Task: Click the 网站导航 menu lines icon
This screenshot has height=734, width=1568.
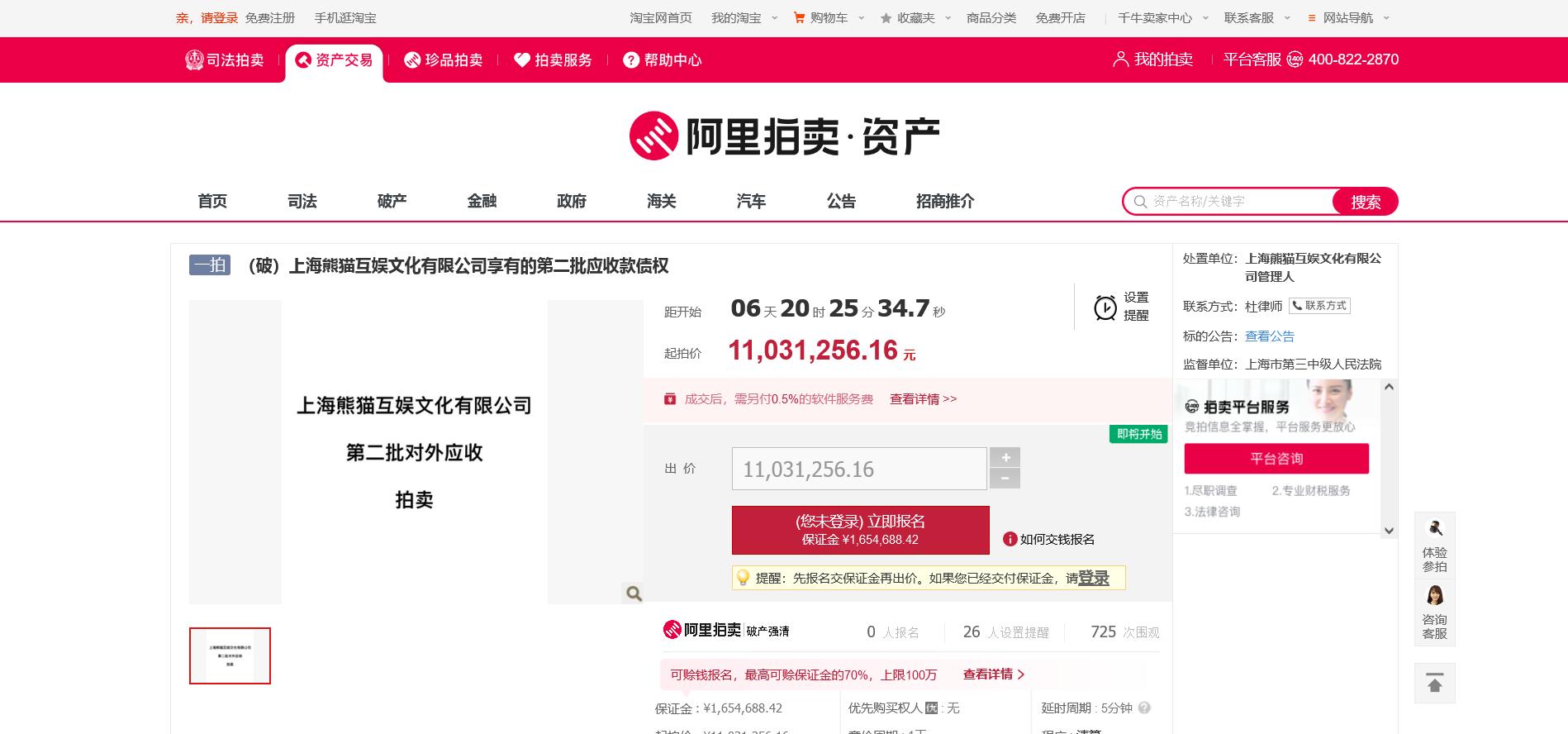Action: tap(1312, 17)
